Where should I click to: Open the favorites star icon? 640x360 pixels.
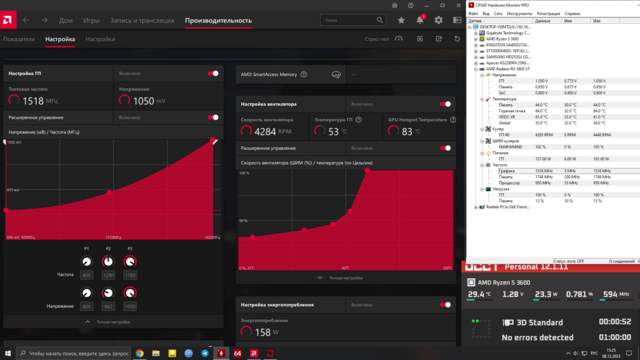(x=401, y=20)
